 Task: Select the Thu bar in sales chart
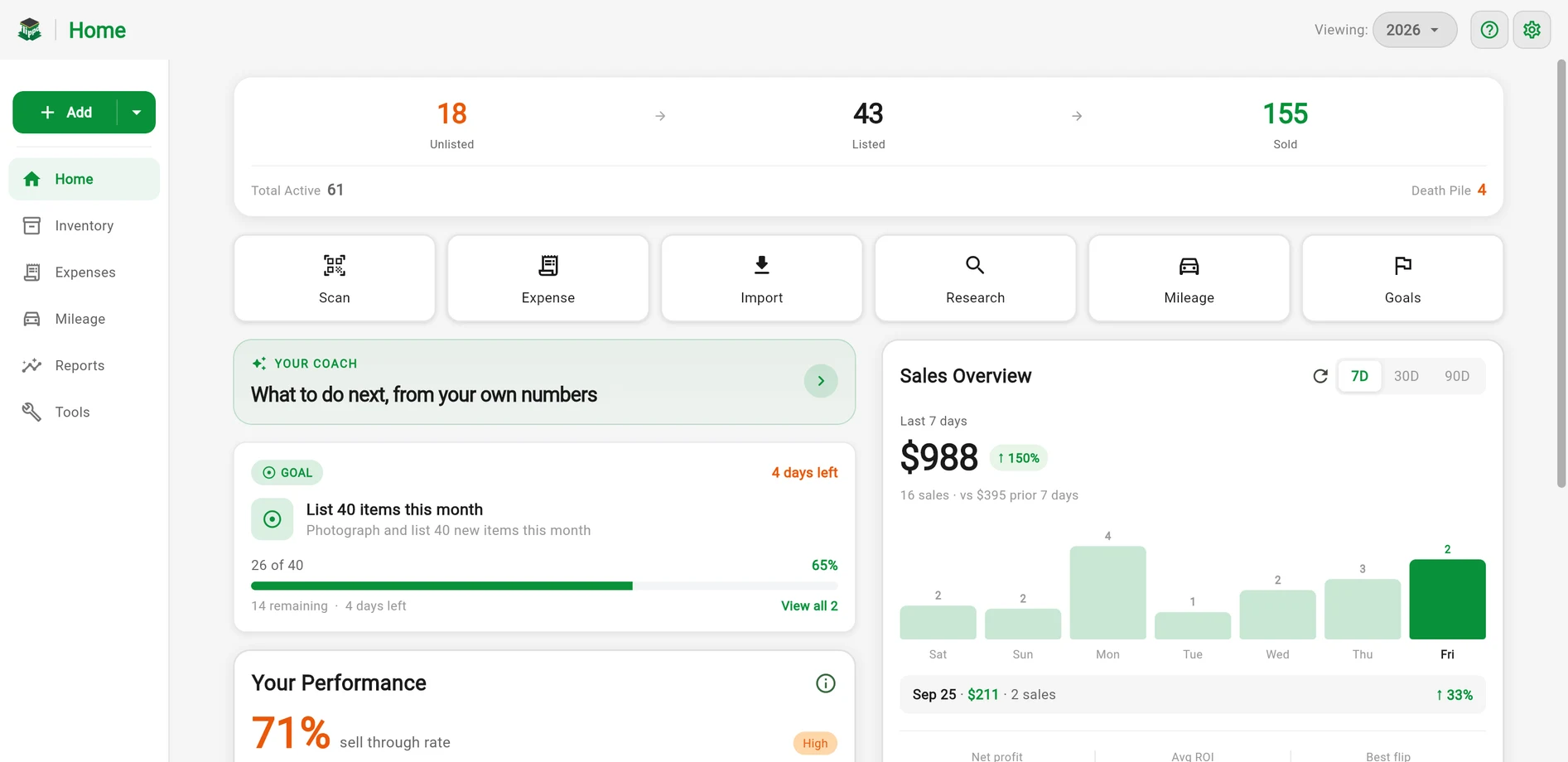(x=1363, y=609)
